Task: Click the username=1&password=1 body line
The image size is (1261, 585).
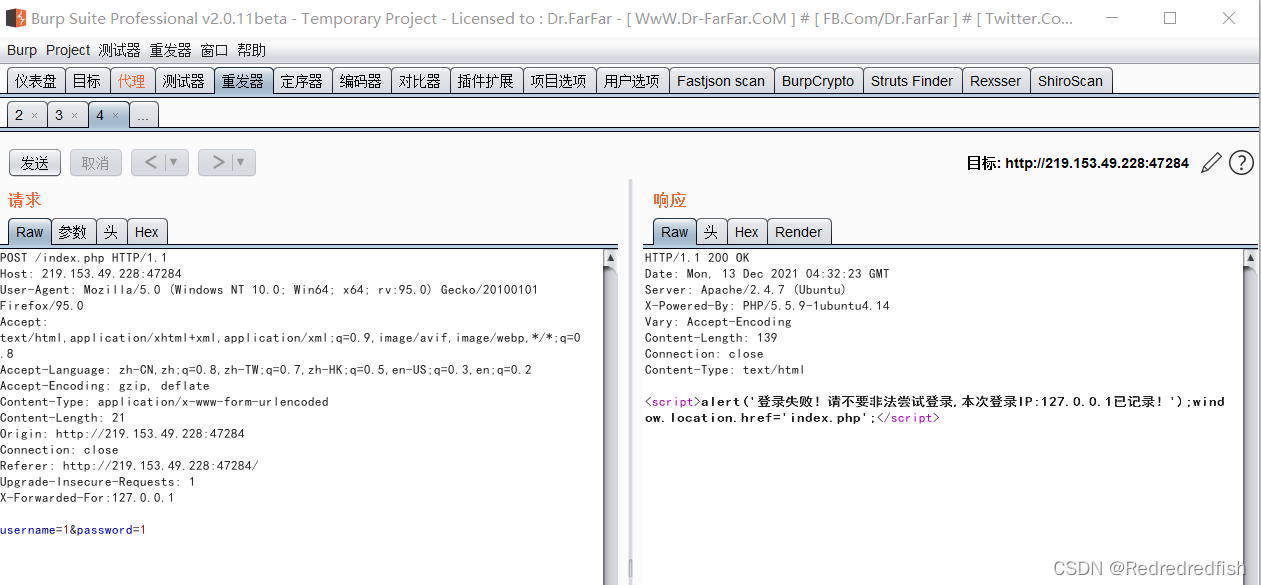Action: [x=73, y=530]
